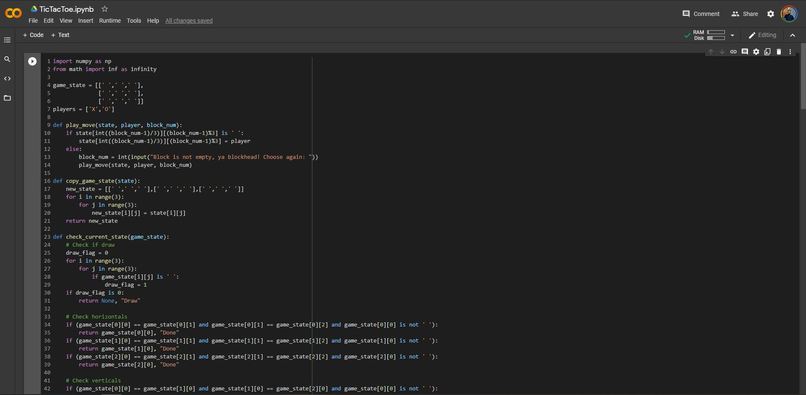Collapse the header with the up chevron
The height and width of the screenshot is (395, 806).
(x=792, y=35)
